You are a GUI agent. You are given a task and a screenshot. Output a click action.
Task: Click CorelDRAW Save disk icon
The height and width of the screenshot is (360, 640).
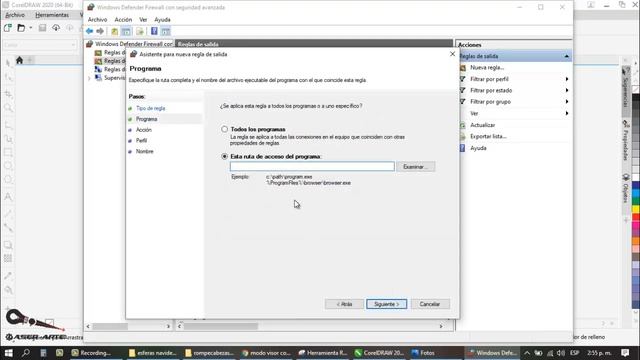coord(42,28)
